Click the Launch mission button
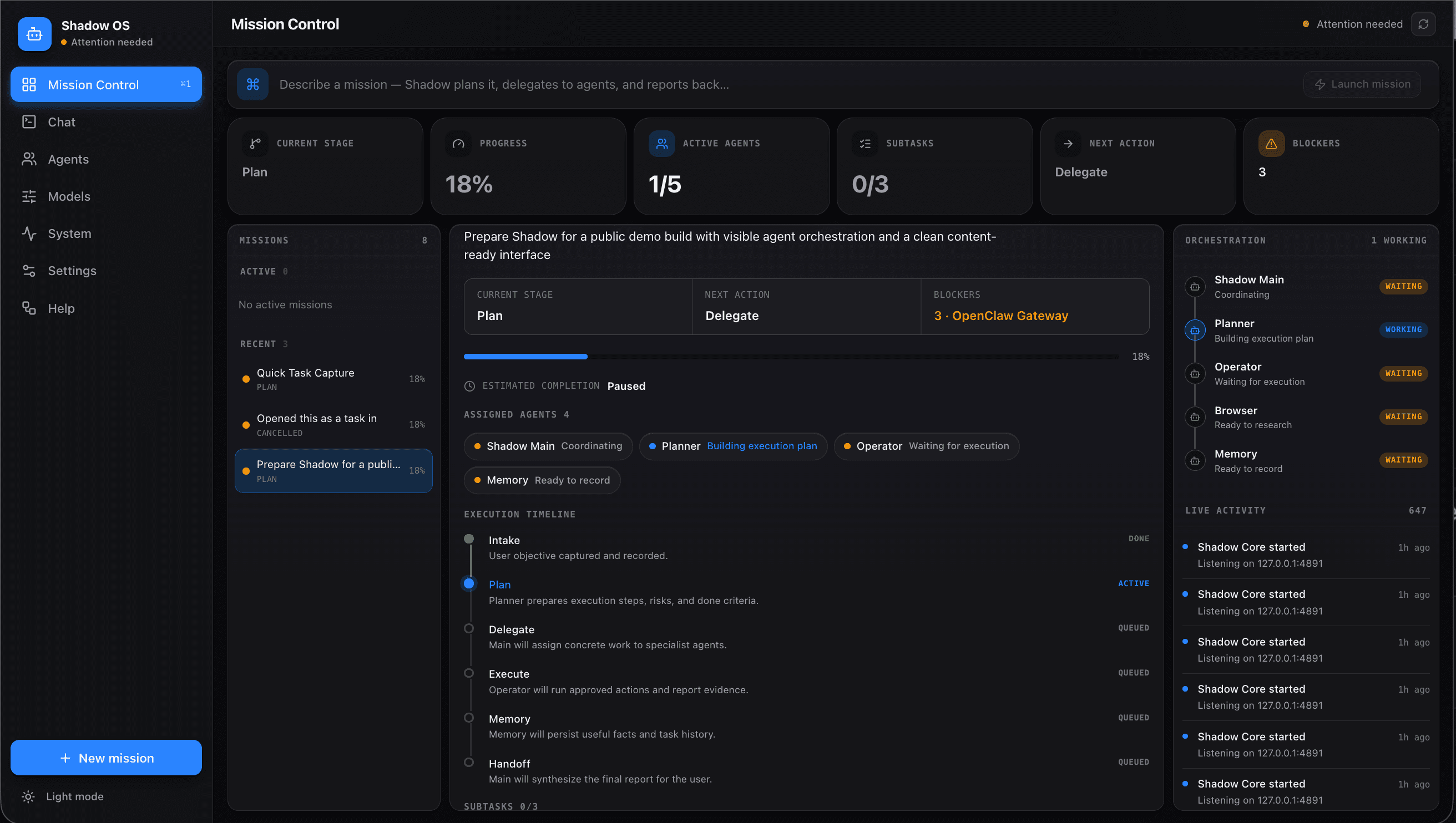 1362,84
